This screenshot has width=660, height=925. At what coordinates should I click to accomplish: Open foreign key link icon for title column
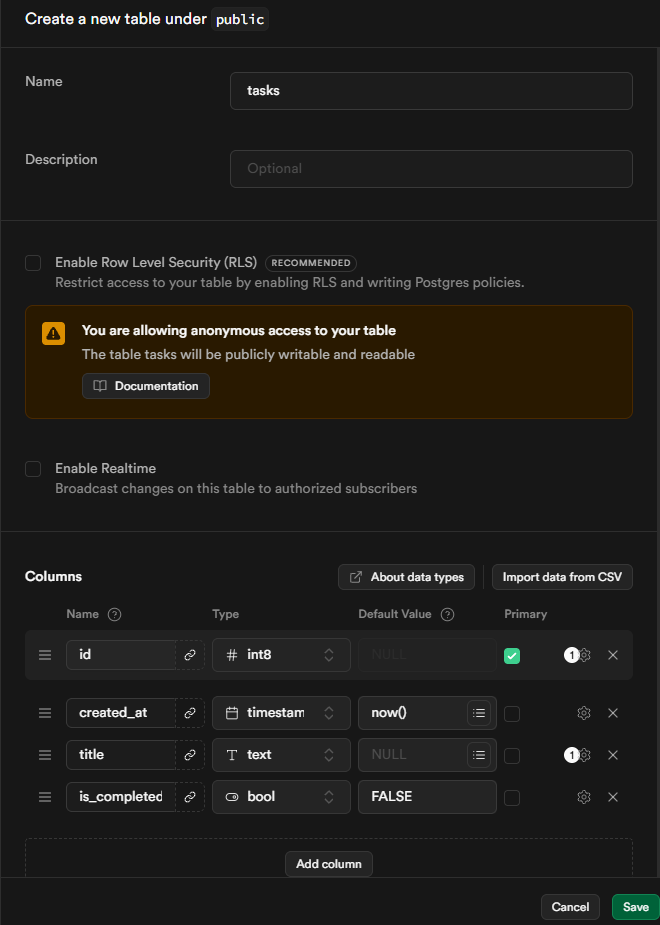(189, 755)
